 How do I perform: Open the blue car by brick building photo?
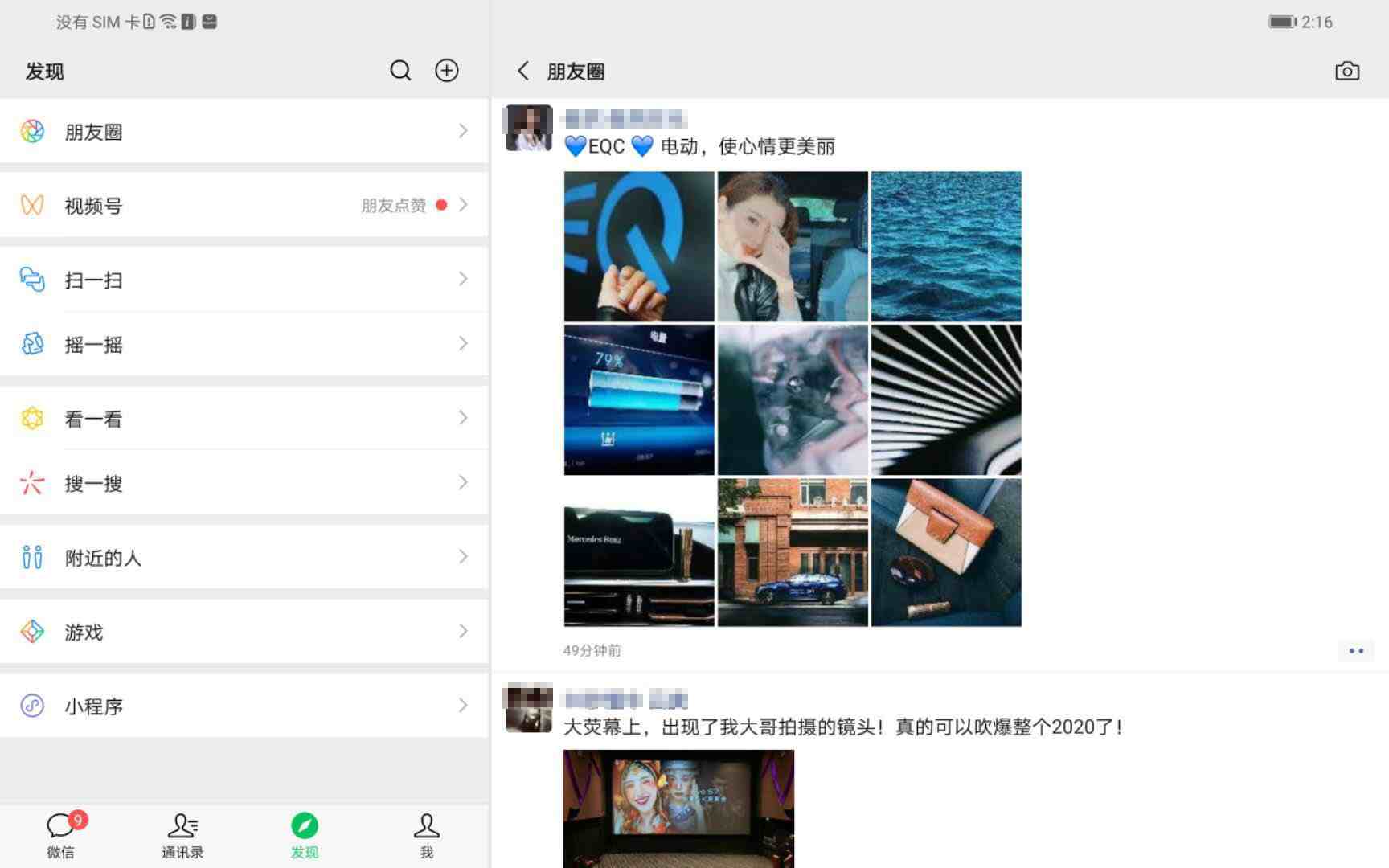793,553
